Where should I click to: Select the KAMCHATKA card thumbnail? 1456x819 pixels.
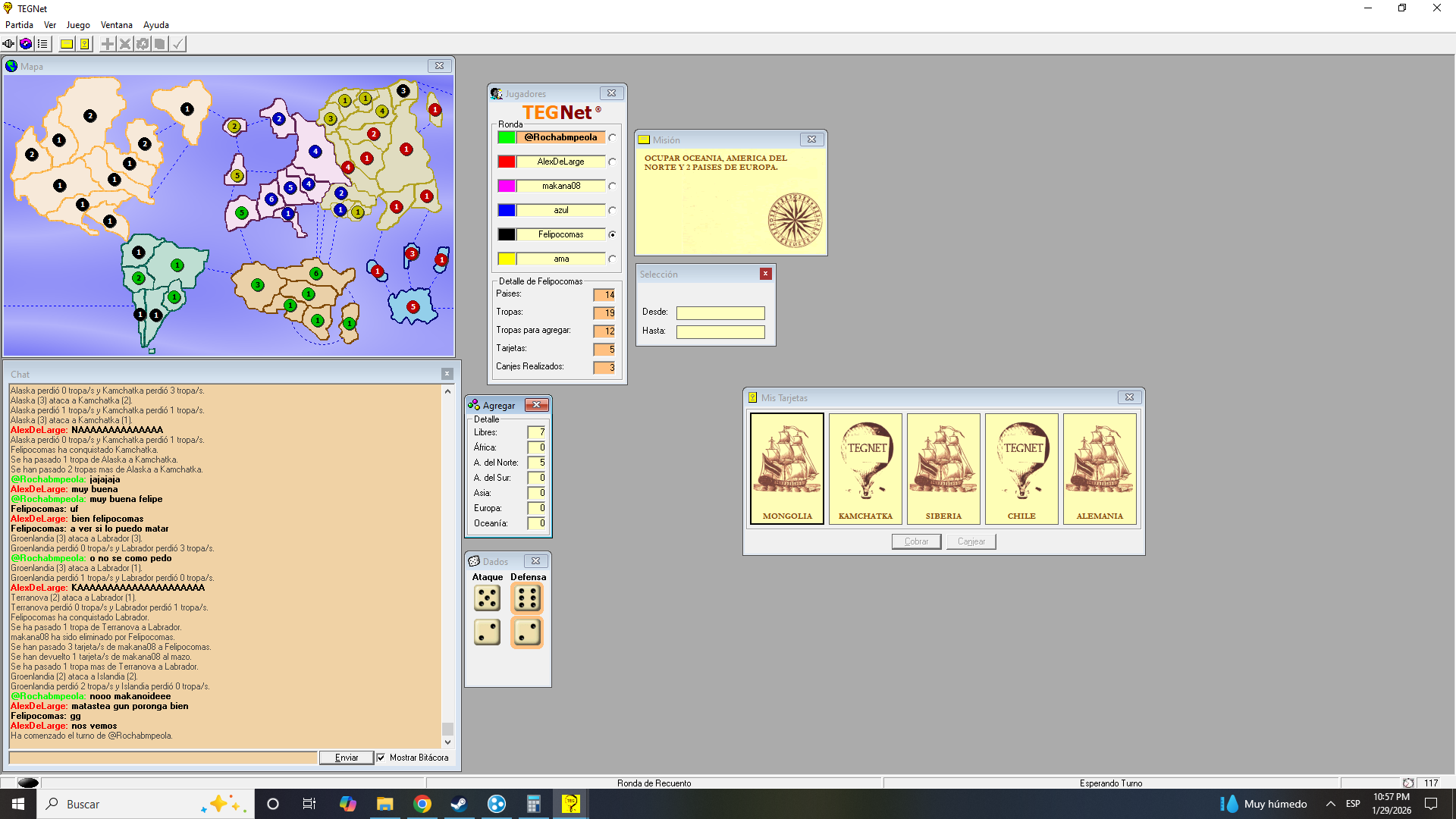pos(865,469)
